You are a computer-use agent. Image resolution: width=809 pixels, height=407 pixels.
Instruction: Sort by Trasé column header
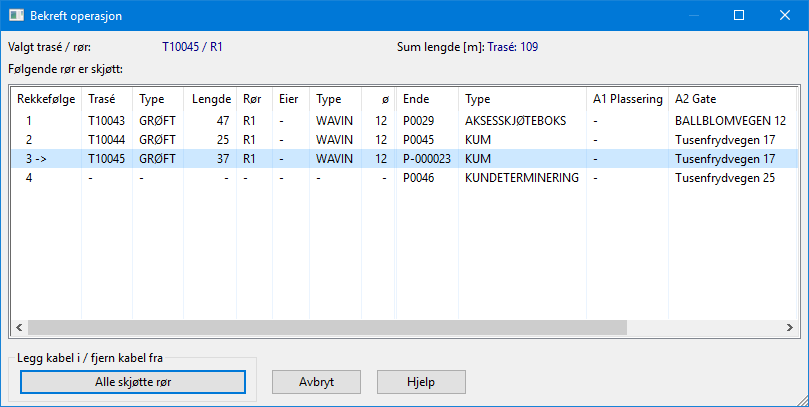point(107,99)
